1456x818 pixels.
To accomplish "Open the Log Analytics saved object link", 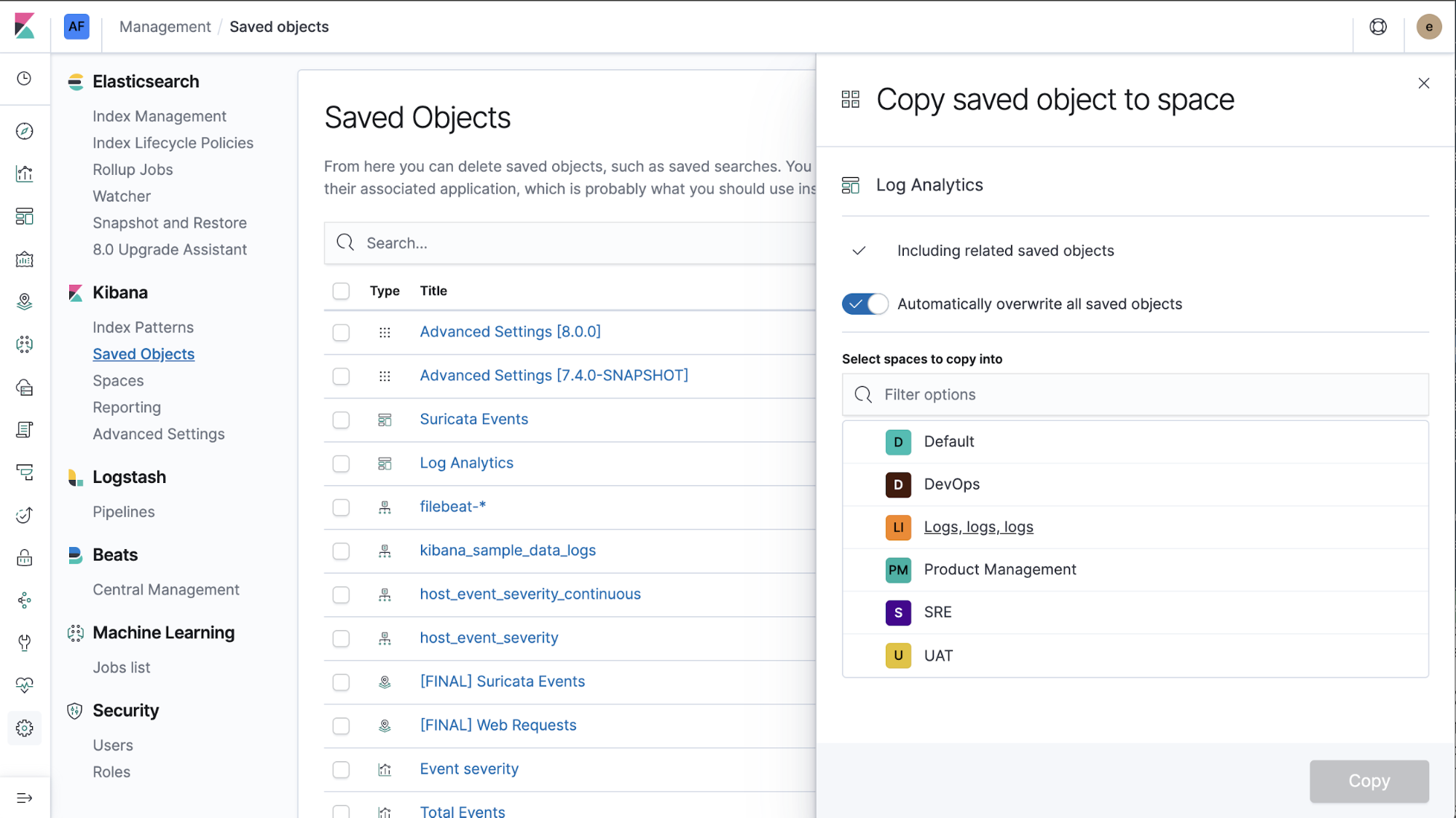I will 466,463.
